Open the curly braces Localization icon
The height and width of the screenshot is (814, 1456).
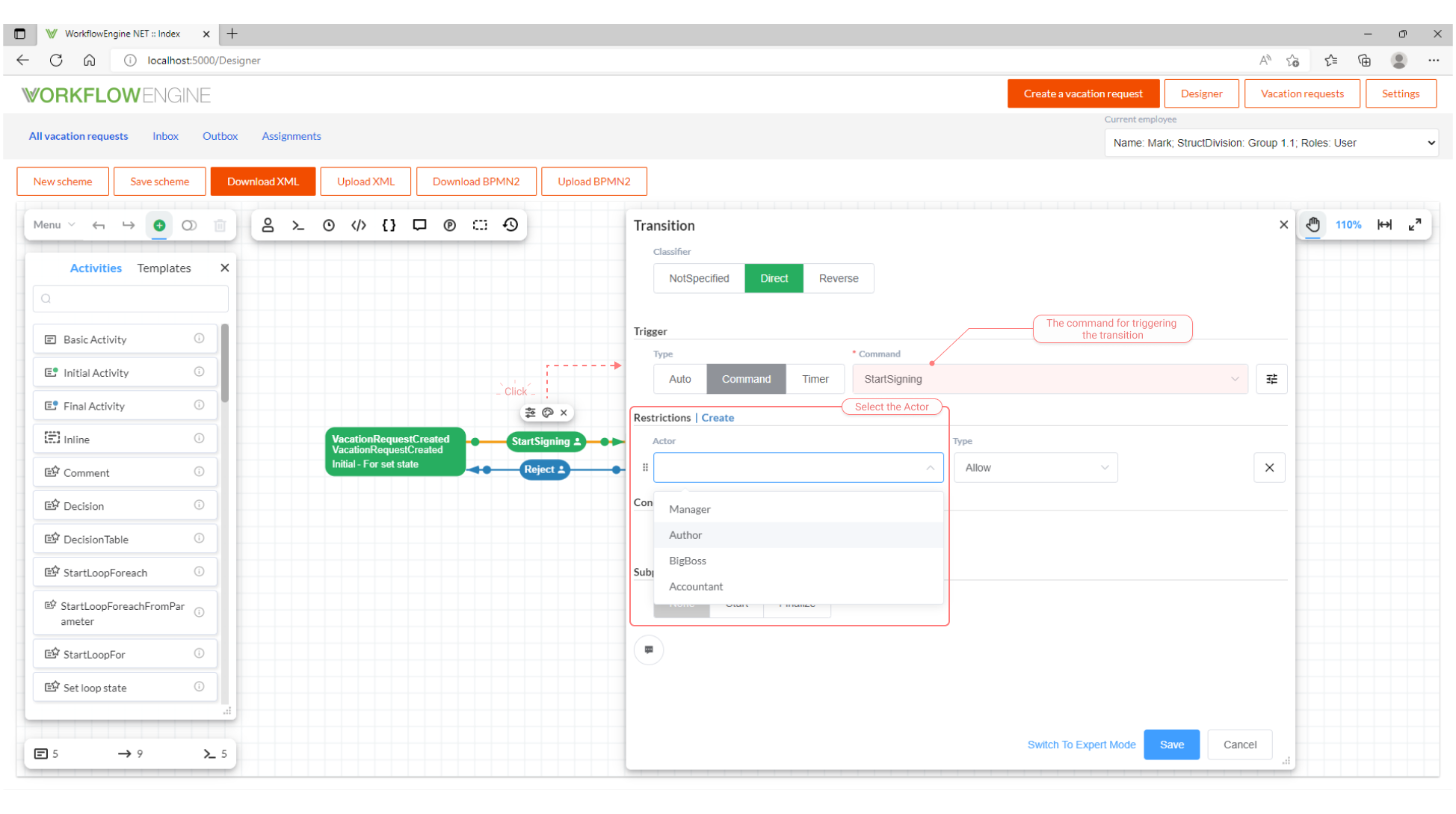tap(389, 225)
